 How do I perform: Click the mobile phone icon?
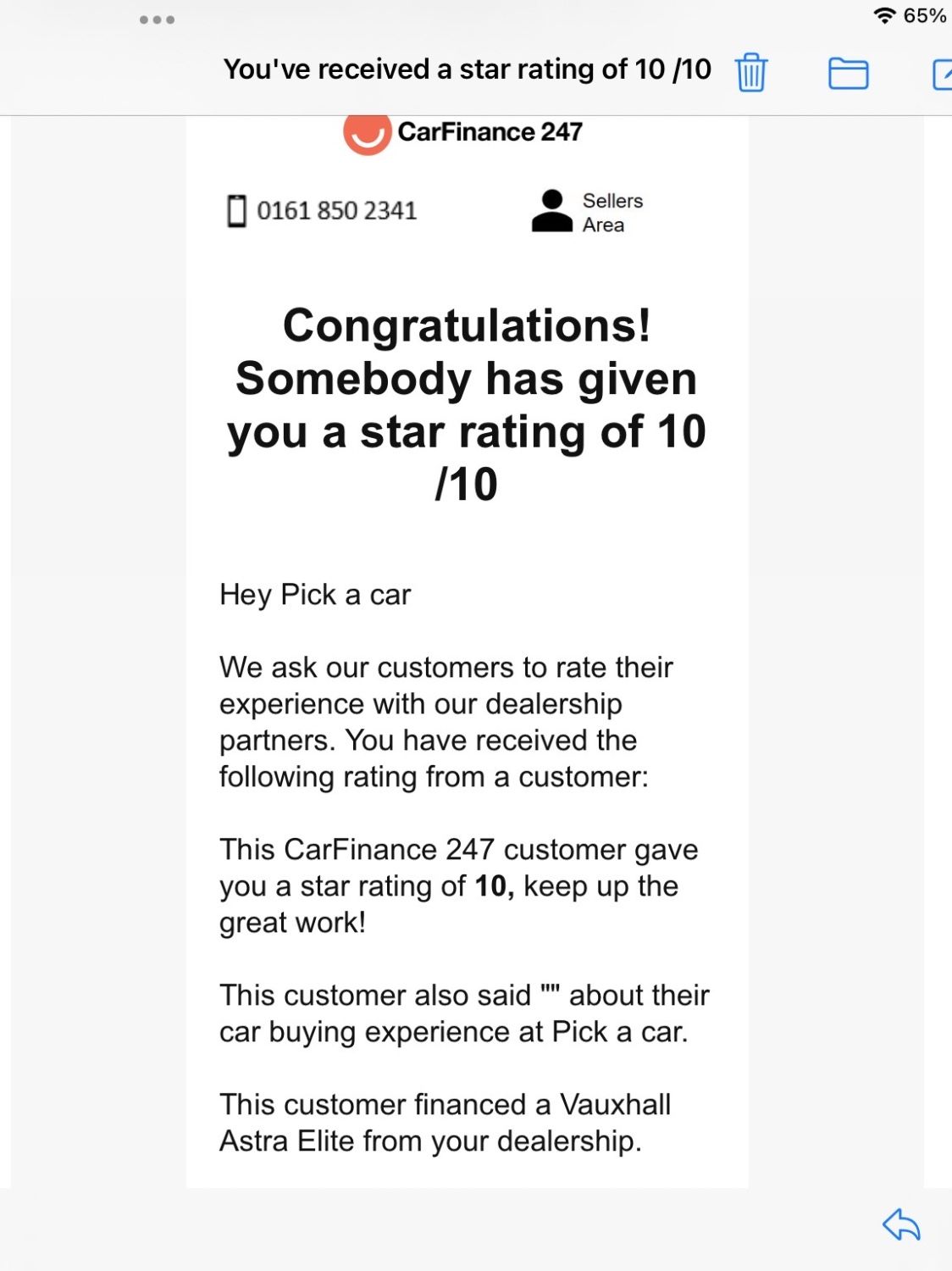coord(236,211)
